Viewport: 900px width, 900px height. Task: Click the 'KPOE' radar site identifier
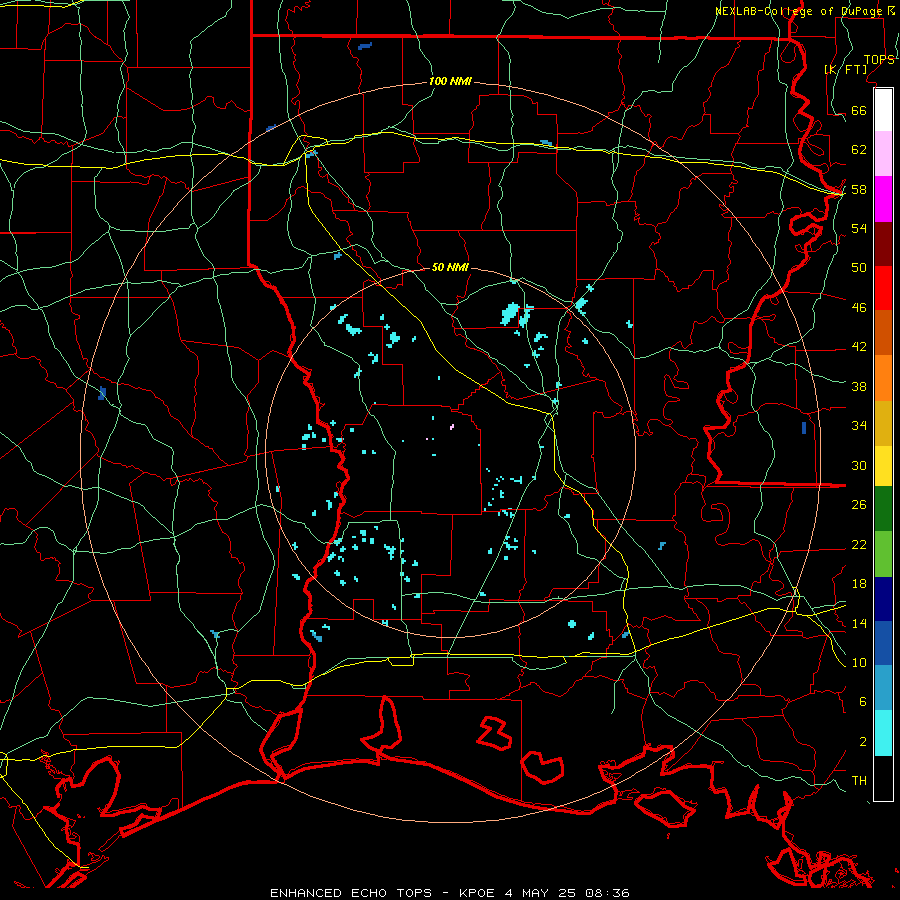pos(477,893)
